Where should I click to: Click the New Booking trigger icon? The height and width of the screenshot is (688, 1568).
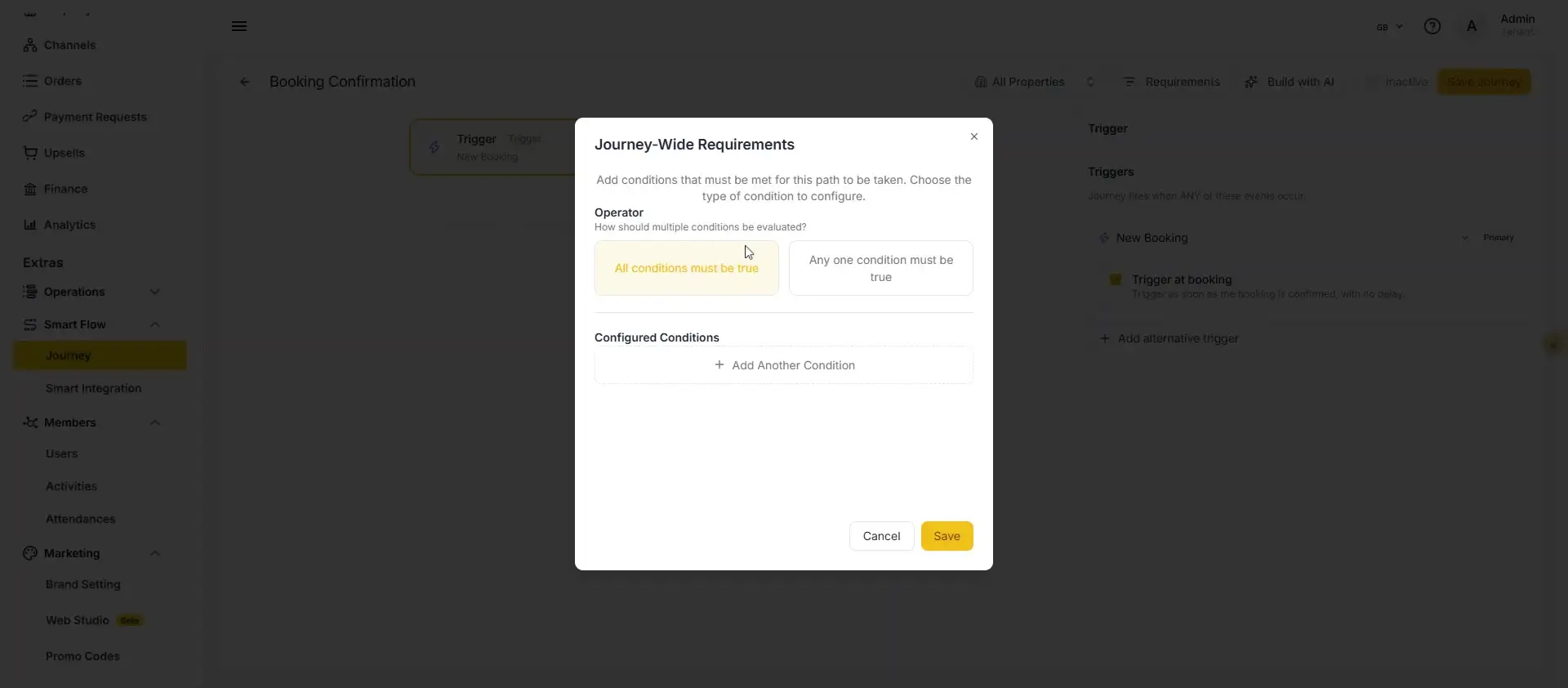click(x=1104, y=238)
